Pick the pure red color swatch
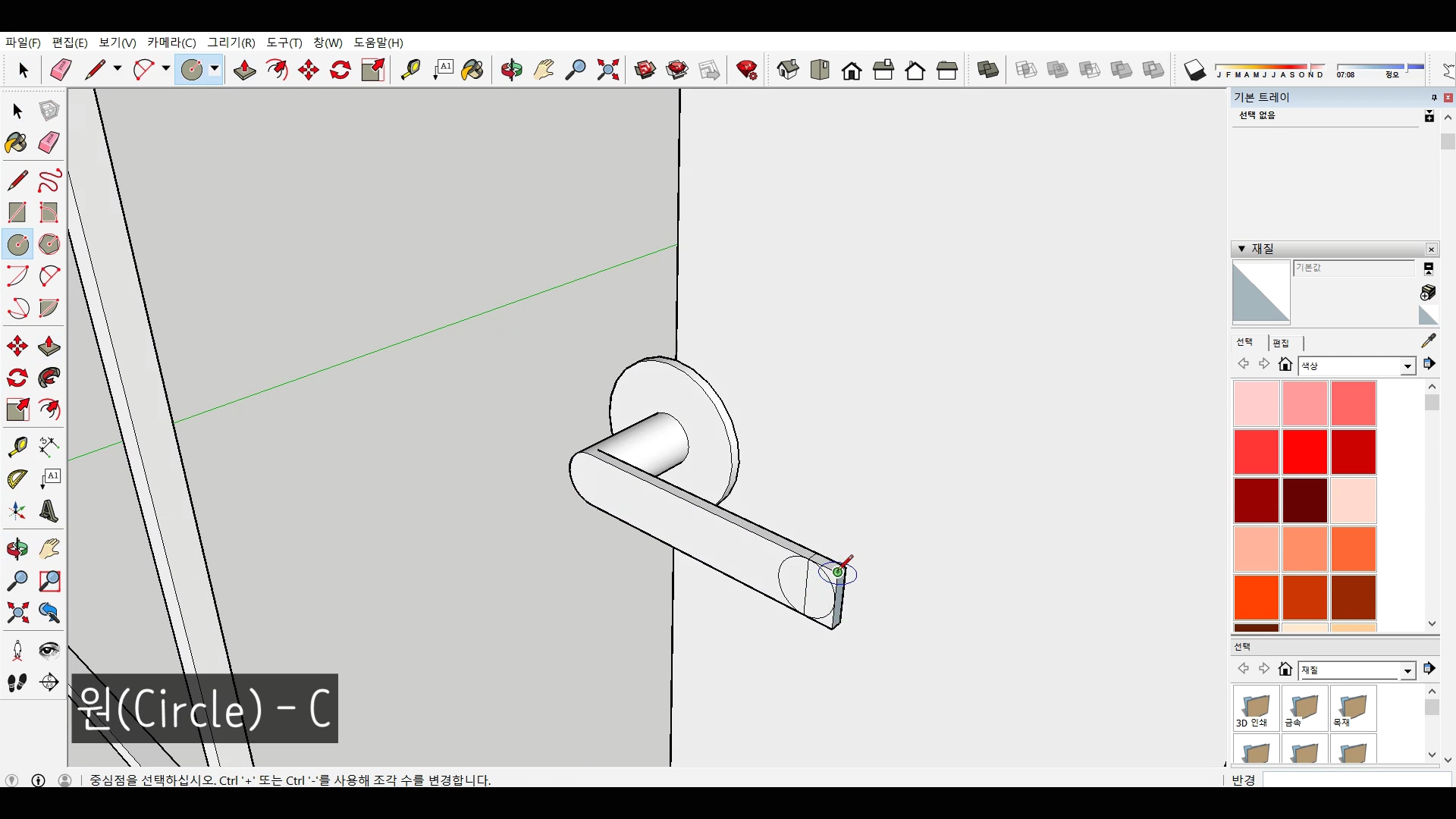The image size is (1456, 819). pyautogui.click(x=1304, y=451)
